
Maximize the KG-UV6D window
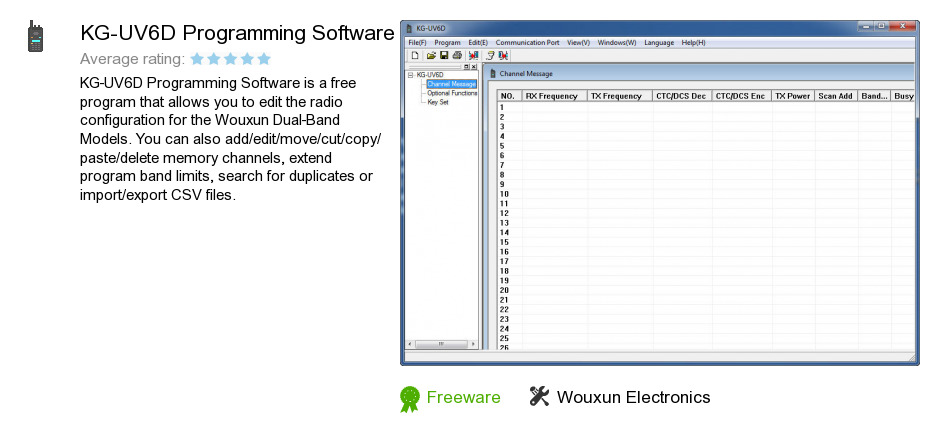[x=881, y=26]
